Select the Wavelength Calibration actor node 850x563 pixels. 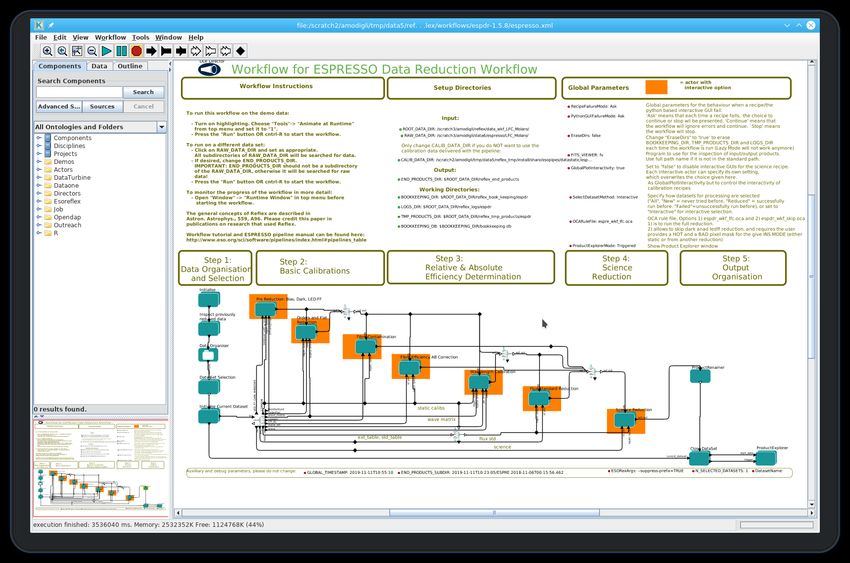pyautogui.click(x=479, y=382)
